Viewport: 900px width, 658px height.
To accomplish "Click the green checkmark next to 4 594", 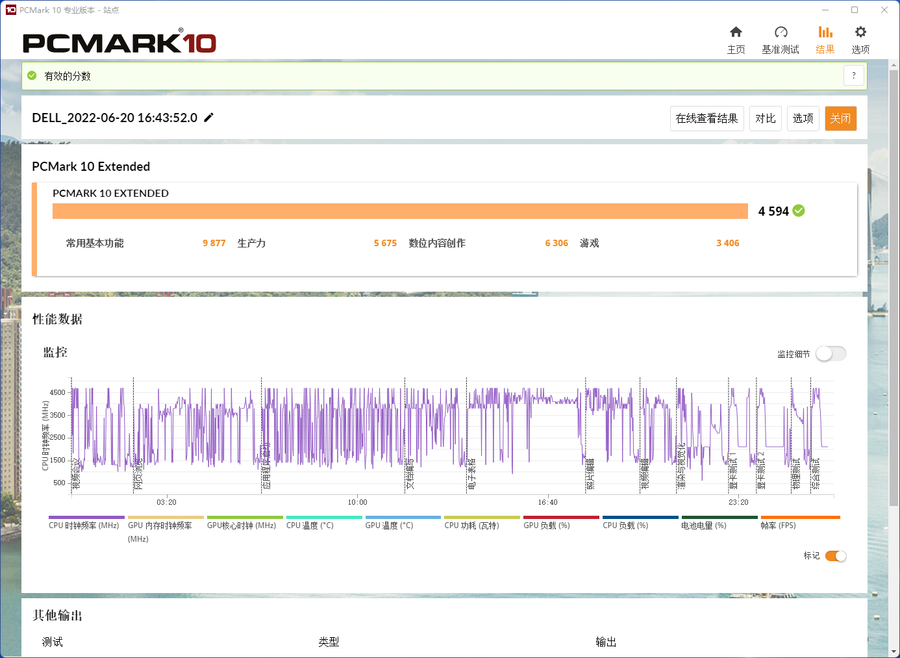I will (x=799, y=211).
